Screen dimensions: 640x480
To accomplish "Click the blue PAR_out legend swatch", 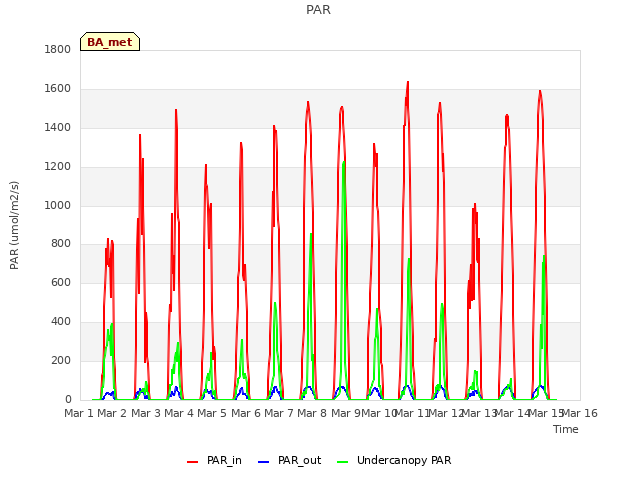I will 264,462.
